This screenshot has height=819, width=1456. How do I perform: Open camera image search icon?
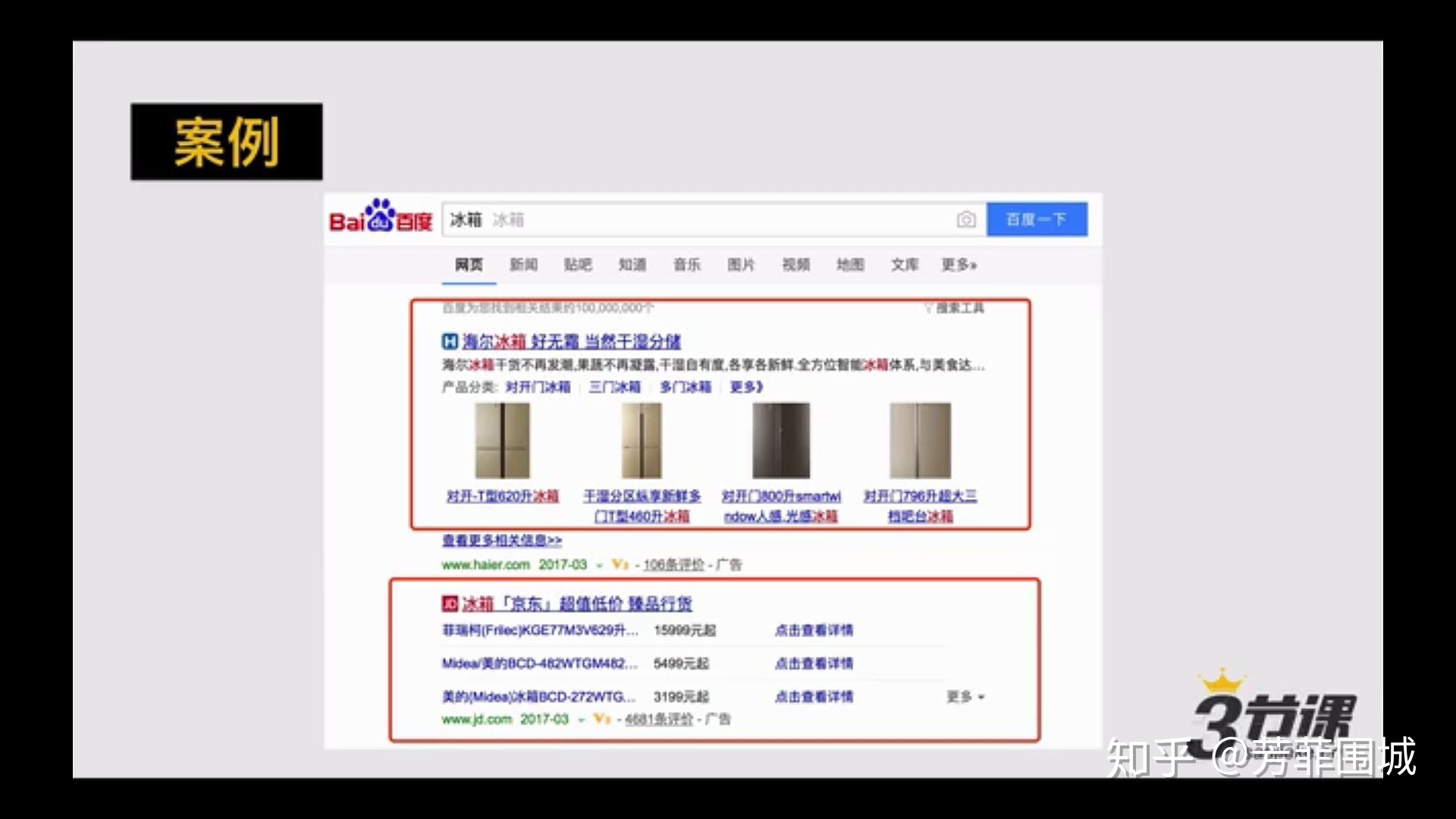click(x=965, y=220)
